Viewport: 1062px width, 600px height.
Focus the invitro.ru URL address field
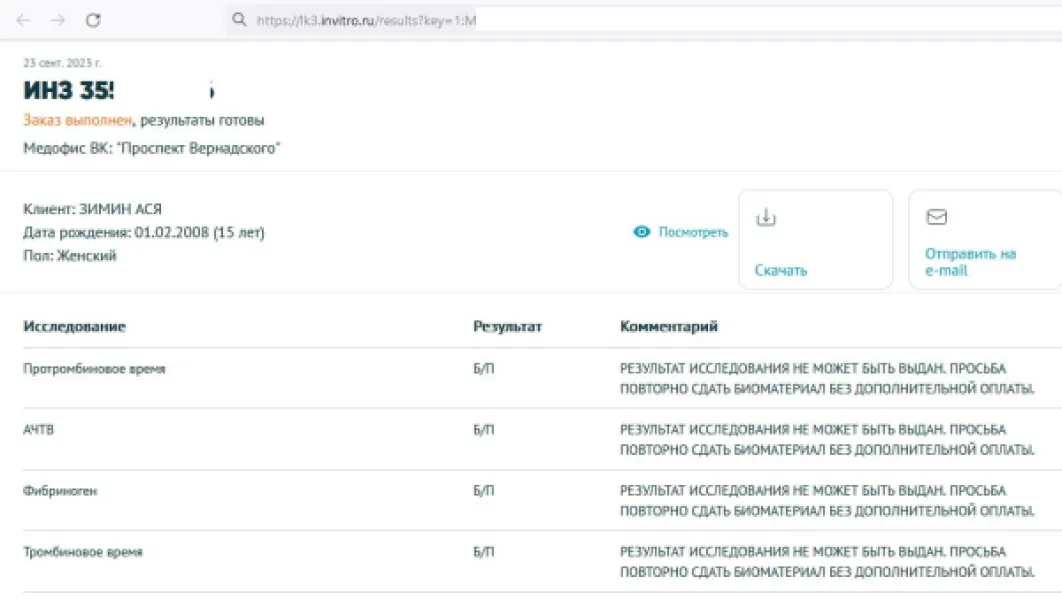click(643, 20)
